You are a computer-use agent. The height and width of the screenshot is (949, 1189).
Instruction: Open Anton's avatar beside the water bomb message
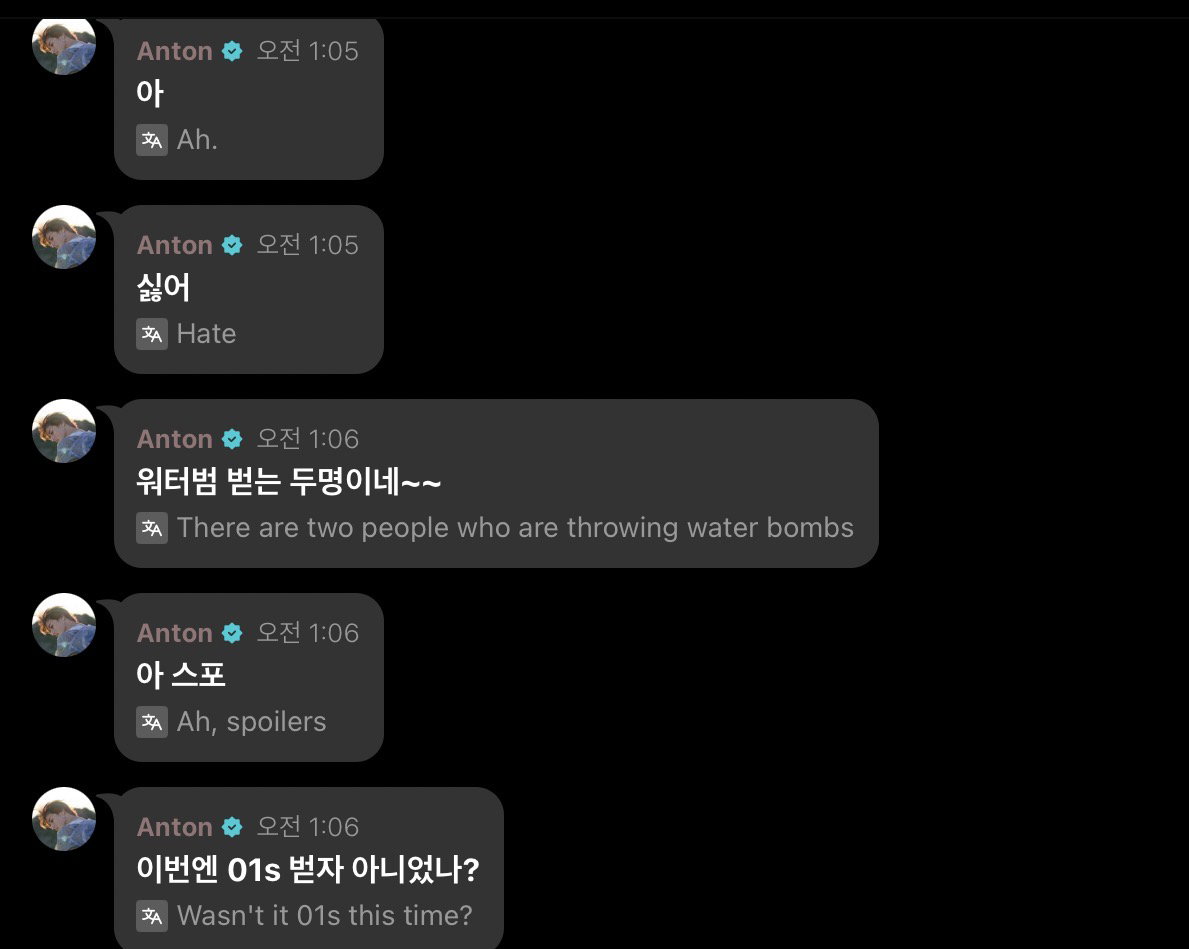click(x=64, y=431)
